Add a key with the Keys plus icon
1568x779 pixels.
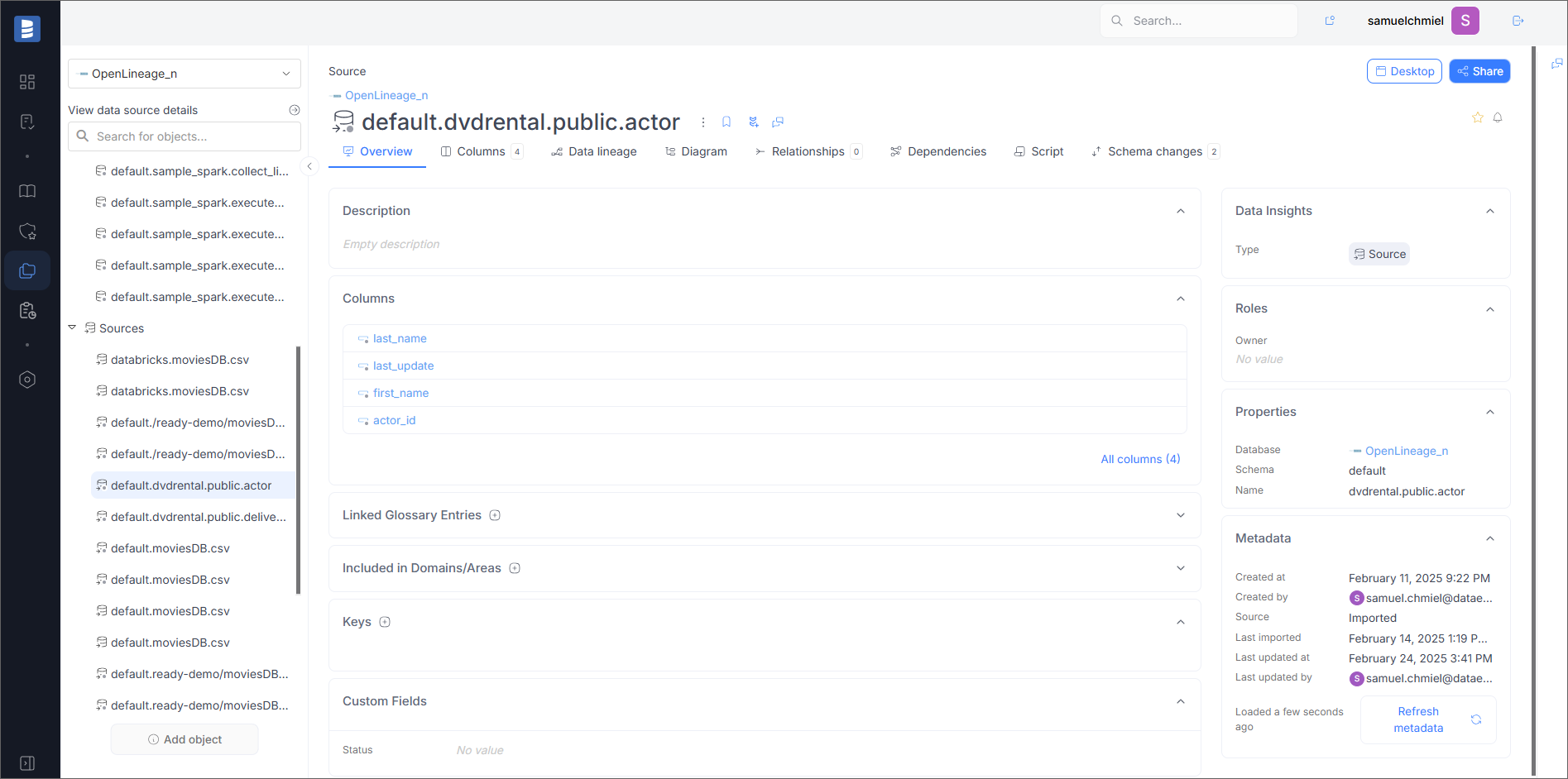click(x=385, y=622)
